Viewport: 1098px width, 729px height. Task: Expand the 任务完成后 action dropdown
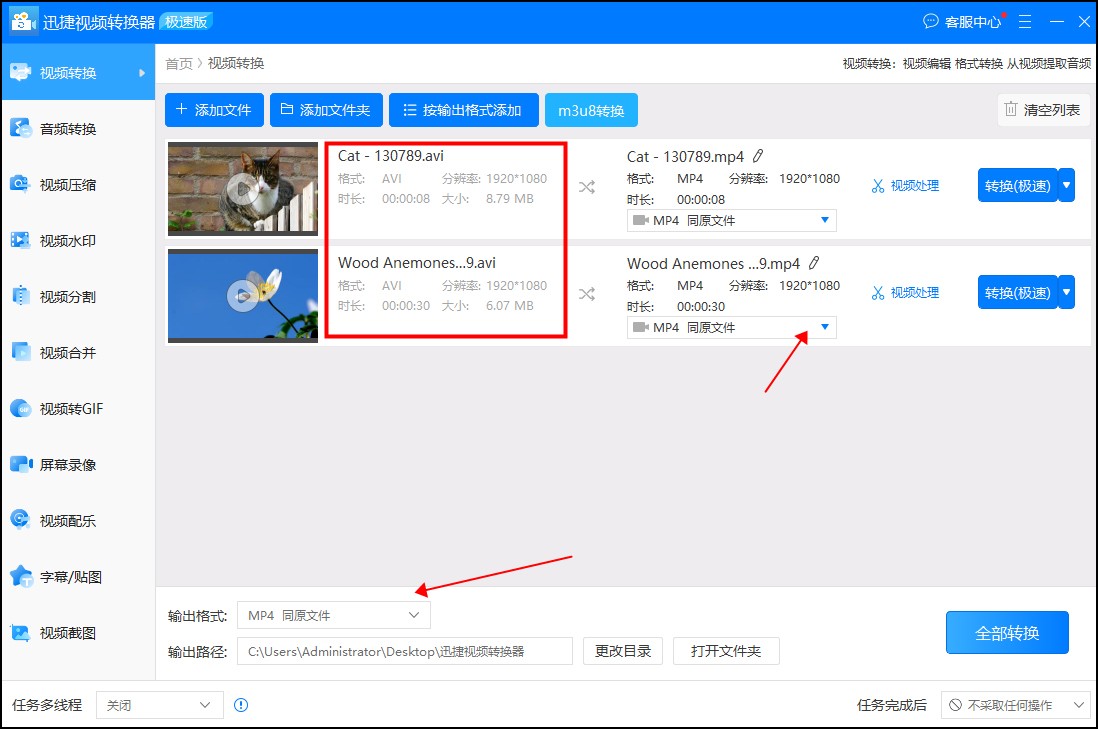(1015, 705)
